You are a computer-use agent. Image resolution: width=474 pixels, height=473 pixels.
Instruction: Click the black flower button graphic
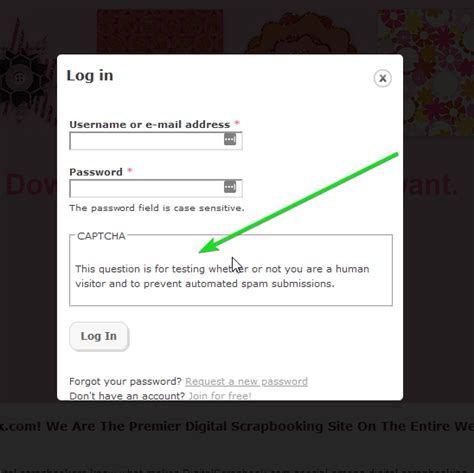tap(21, 78)
